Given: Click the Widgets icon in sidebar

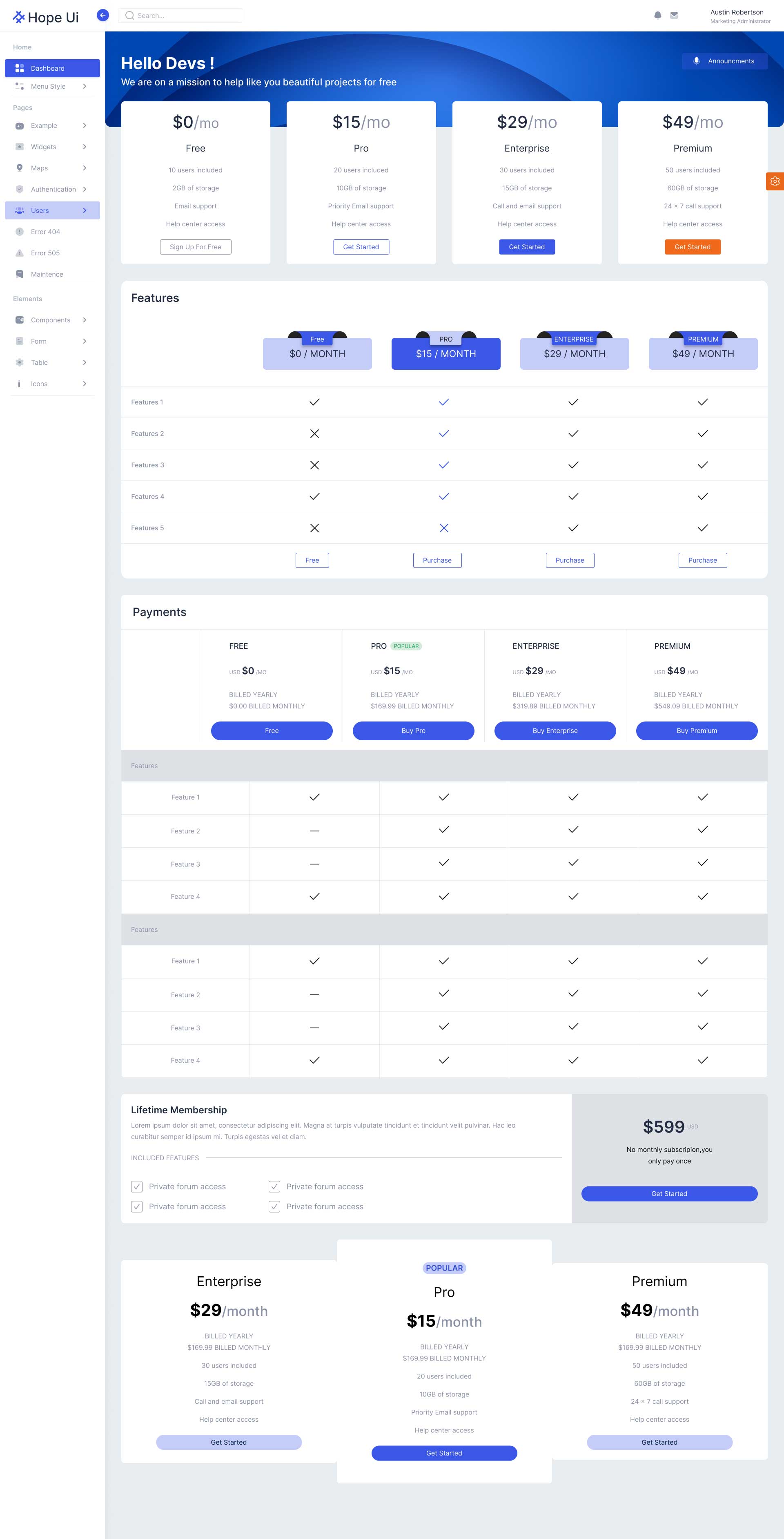Looking at the screenshot, I should (x=20, y=147).
